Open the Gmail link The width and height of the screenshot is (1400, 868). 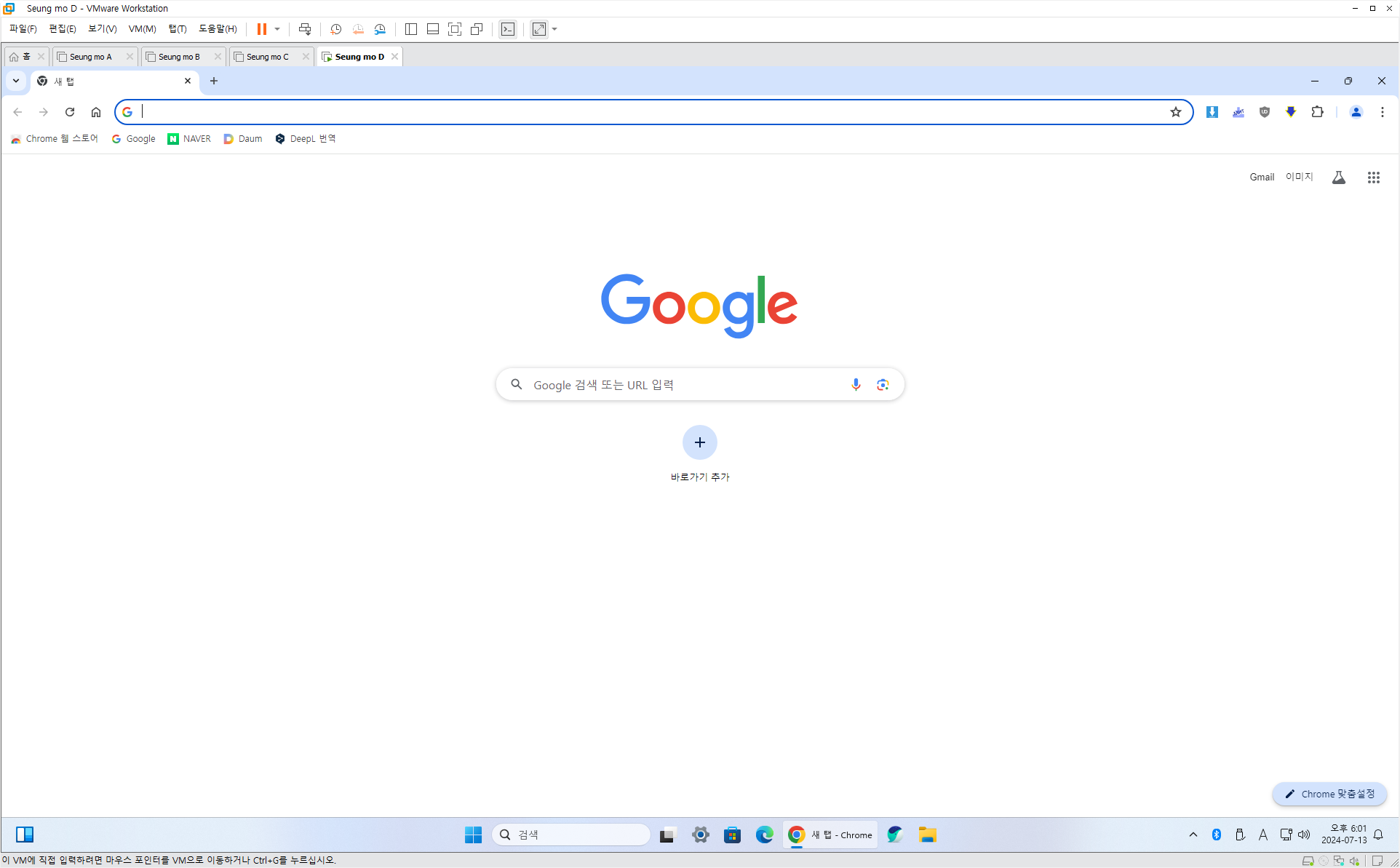click(x=1262, y=177)
